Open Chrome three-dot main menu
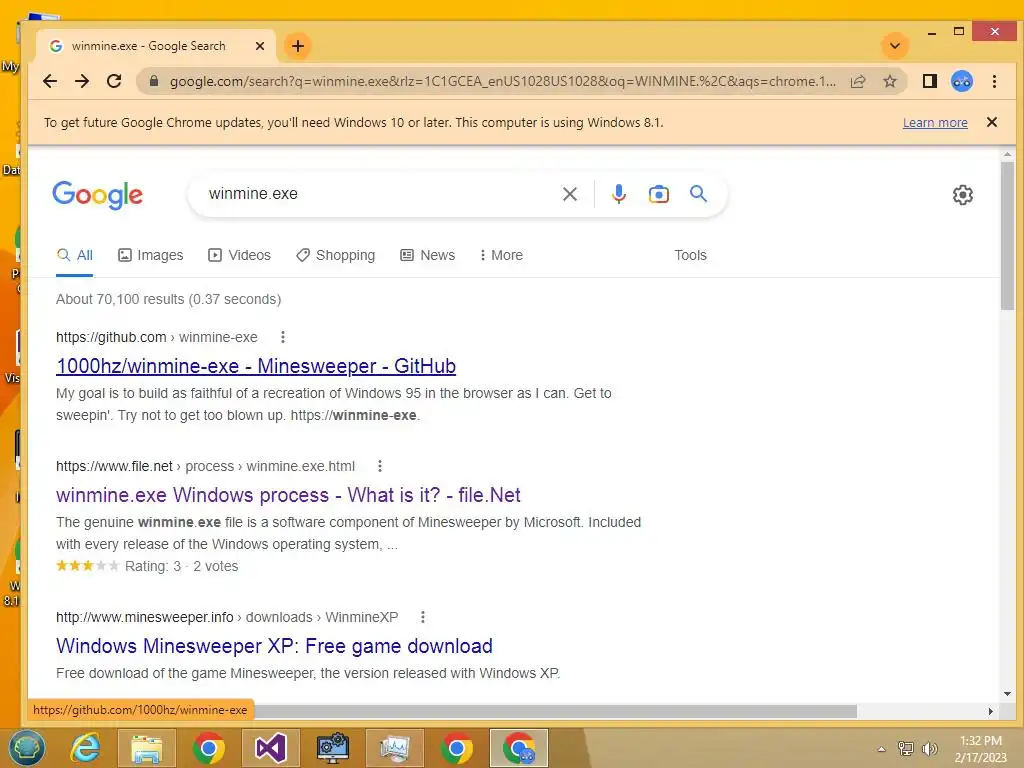 point(994,81)
